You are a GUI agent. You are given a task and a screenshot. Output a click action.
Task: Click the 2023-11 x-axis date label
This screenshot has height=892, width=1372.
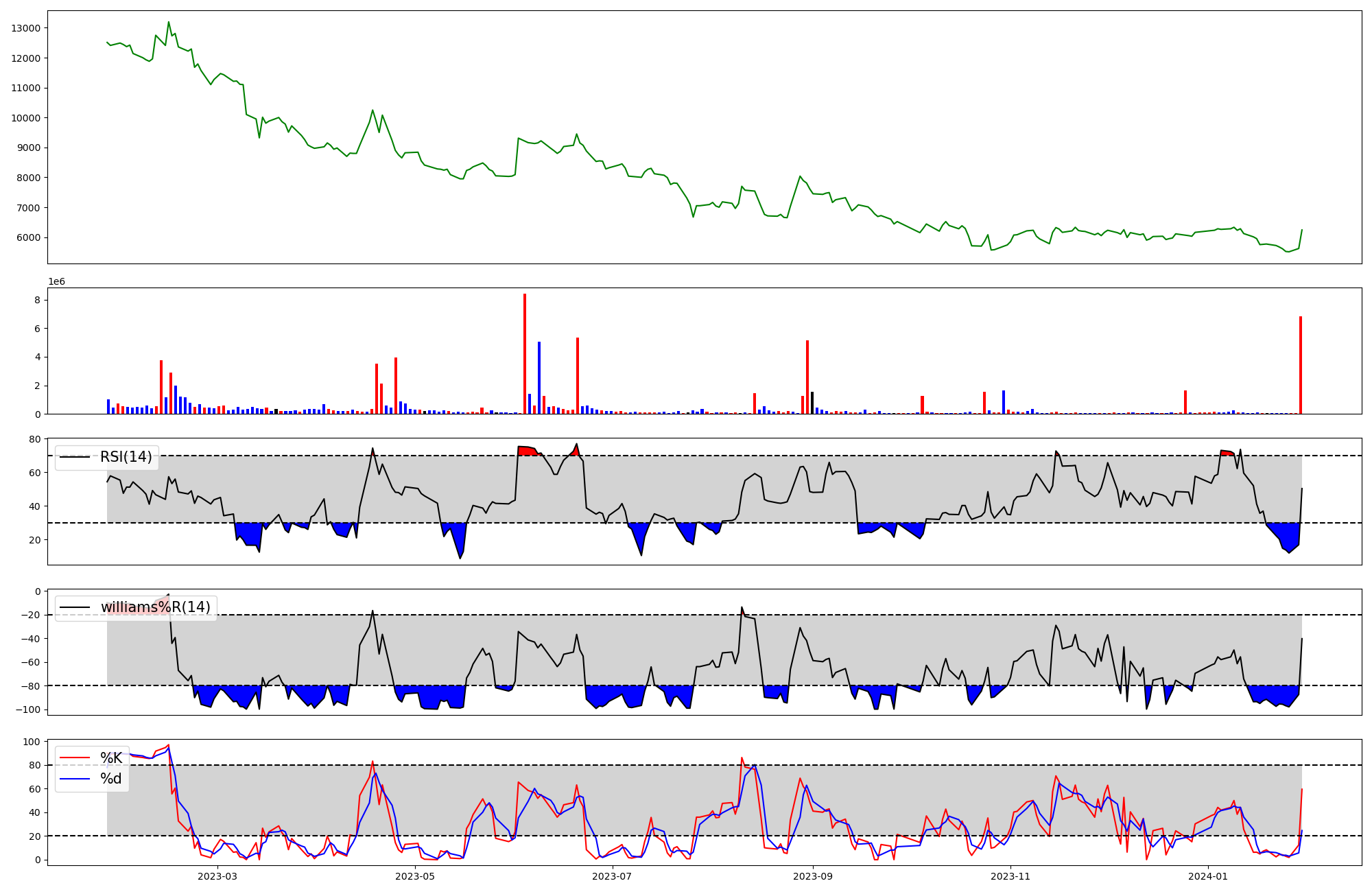(x=1010, y=876)
